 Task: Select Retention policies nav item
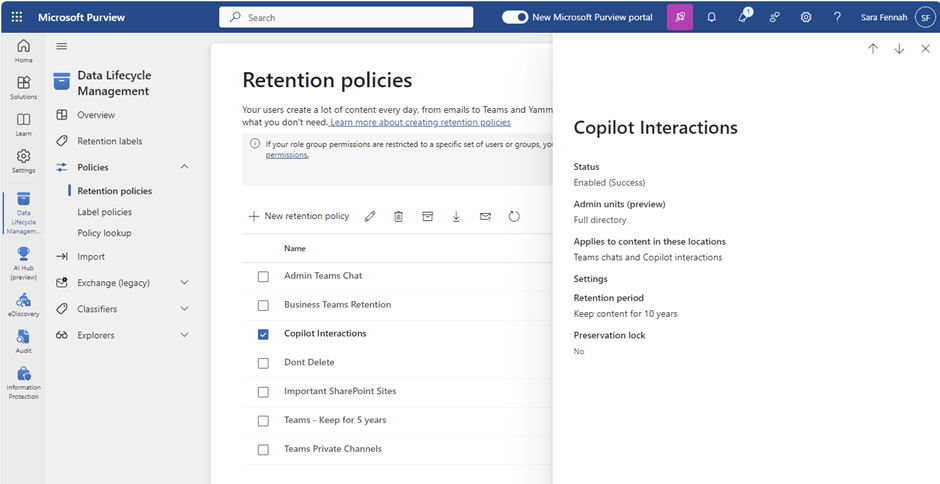click(x=115, y=191)
